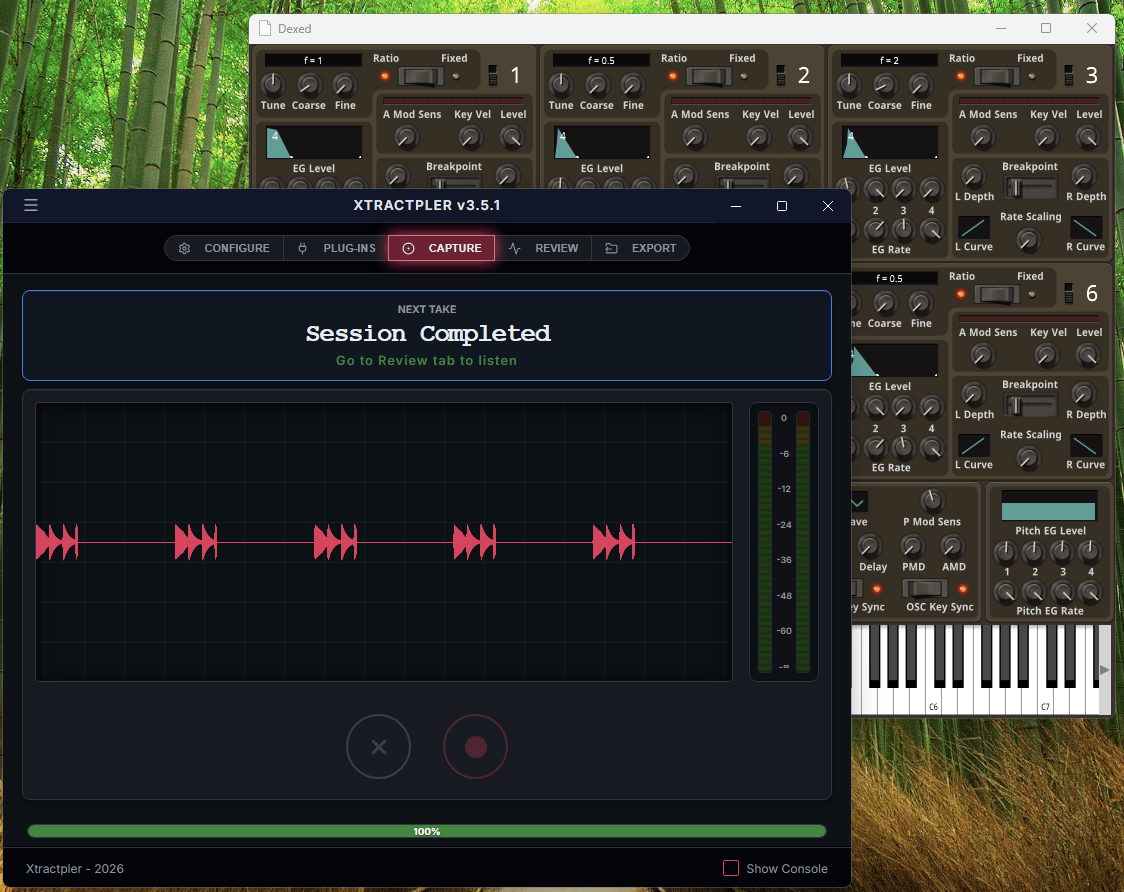
Task: Click the target icon on the CAPTURE tab
Action: coord(410,247)
